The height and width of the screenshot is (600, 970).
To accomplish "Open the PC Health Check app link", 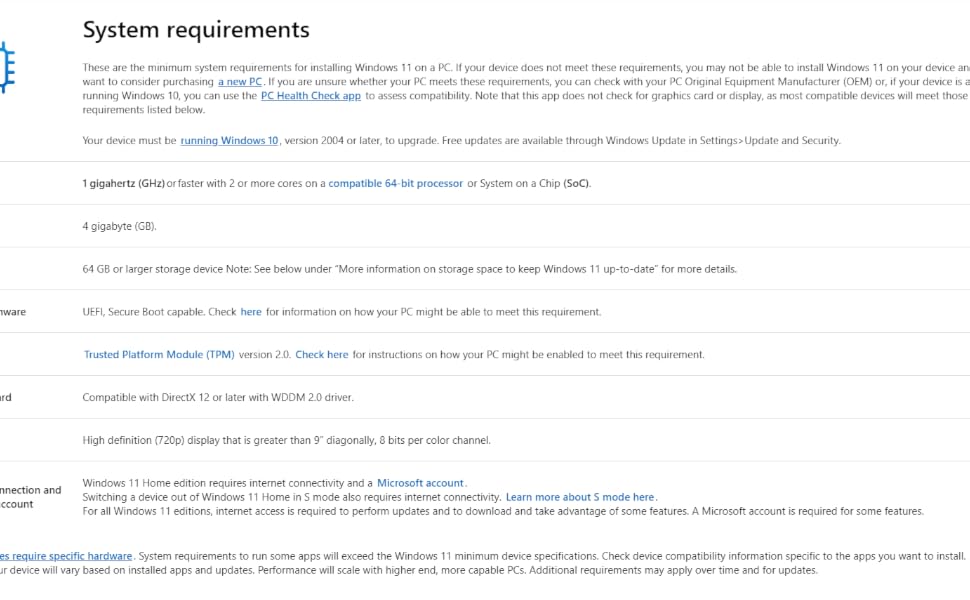I will click(x=311, y=96).
